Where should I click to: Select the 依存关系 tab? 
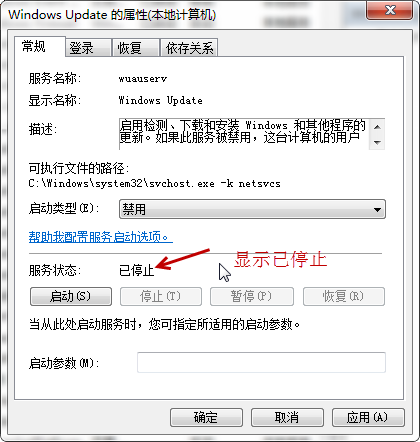[x=189, y=48]
